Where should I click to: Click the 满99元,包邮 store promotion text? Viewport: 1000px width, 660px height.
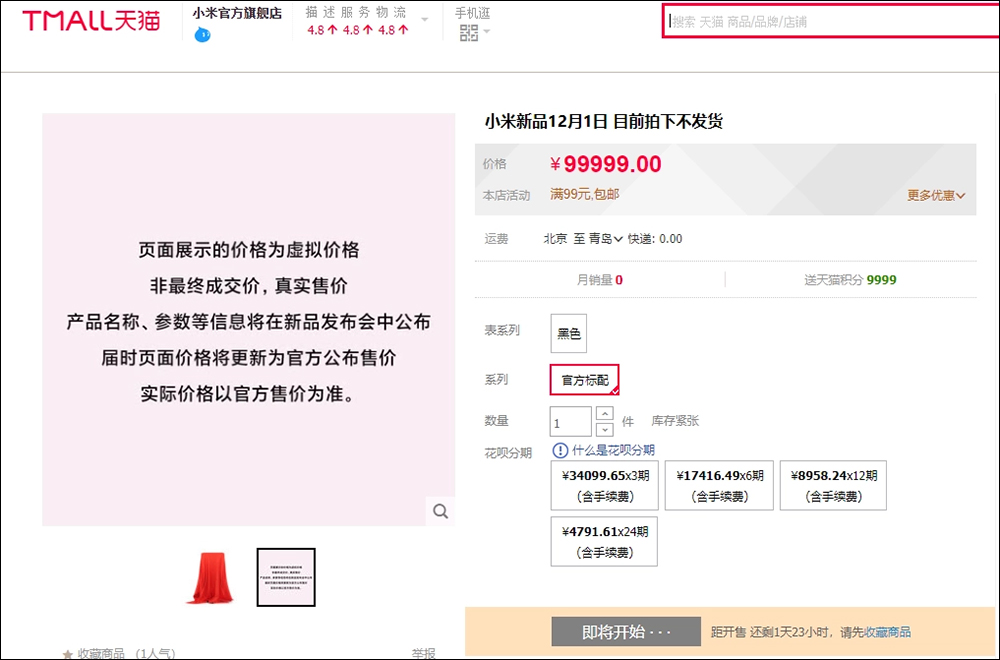pos(585,194)
